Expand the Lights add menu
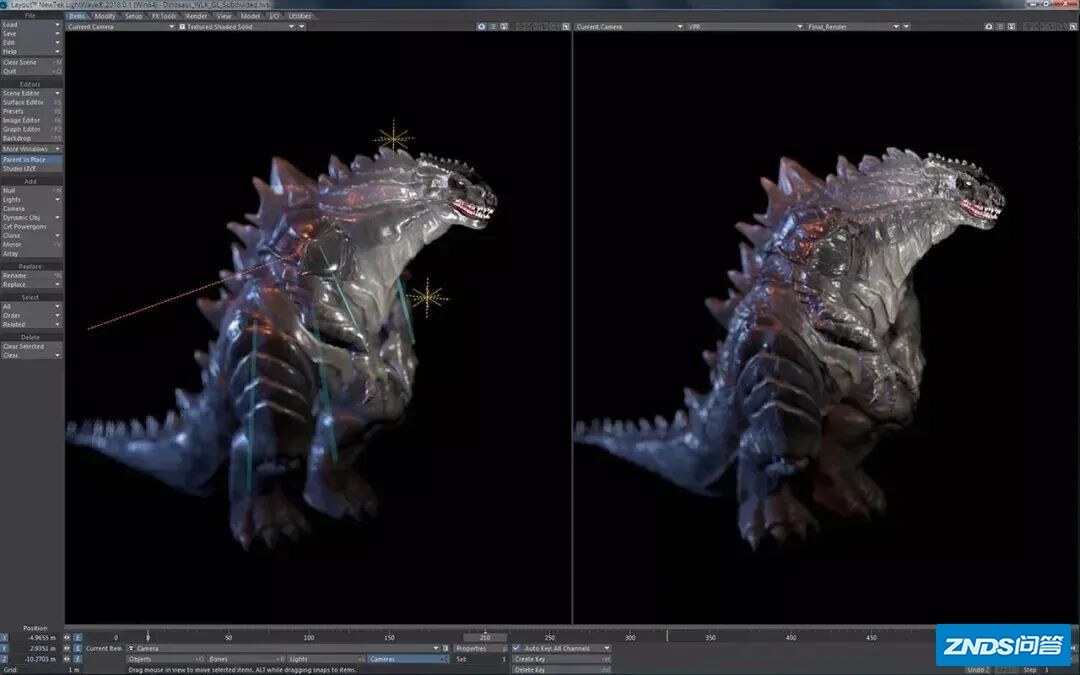 (x=31, y=199)
